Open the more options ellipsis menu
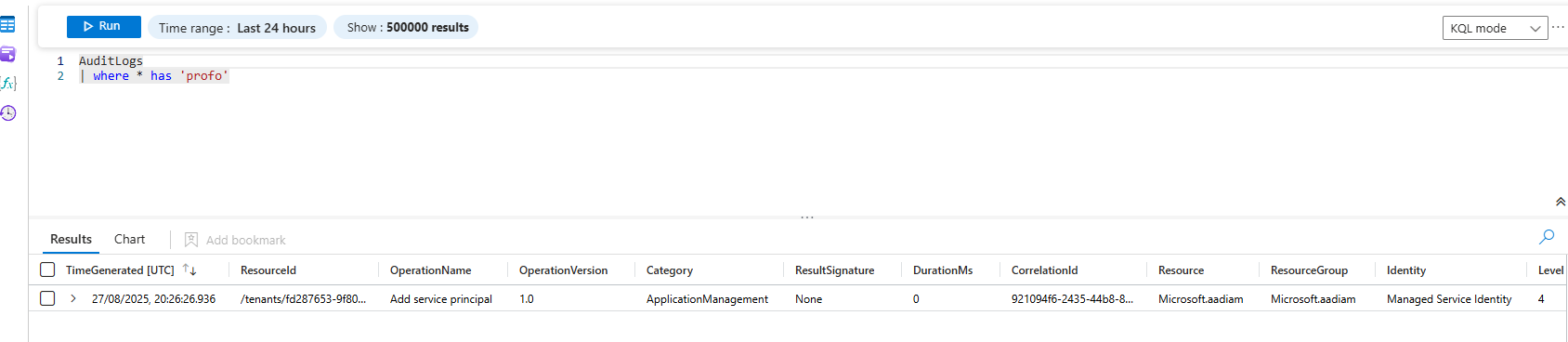Viewport: 1568px width, 342px height. click(1559, 27)
